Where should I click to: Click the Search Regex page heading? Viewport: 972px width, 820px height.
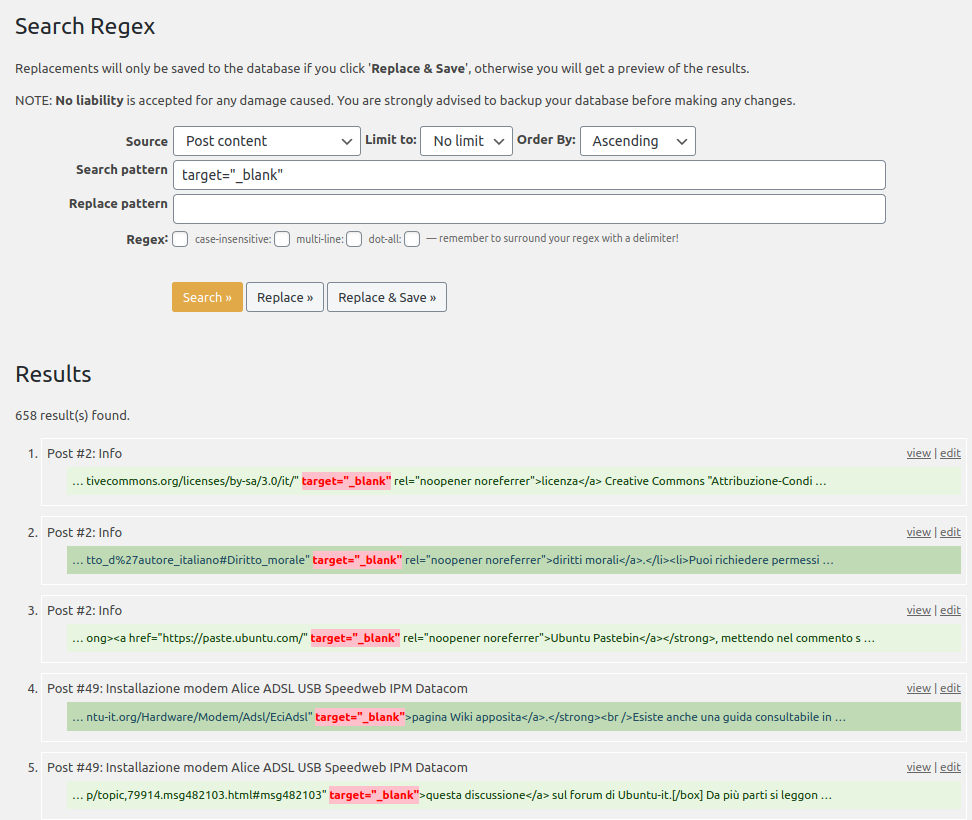(85, 27)
